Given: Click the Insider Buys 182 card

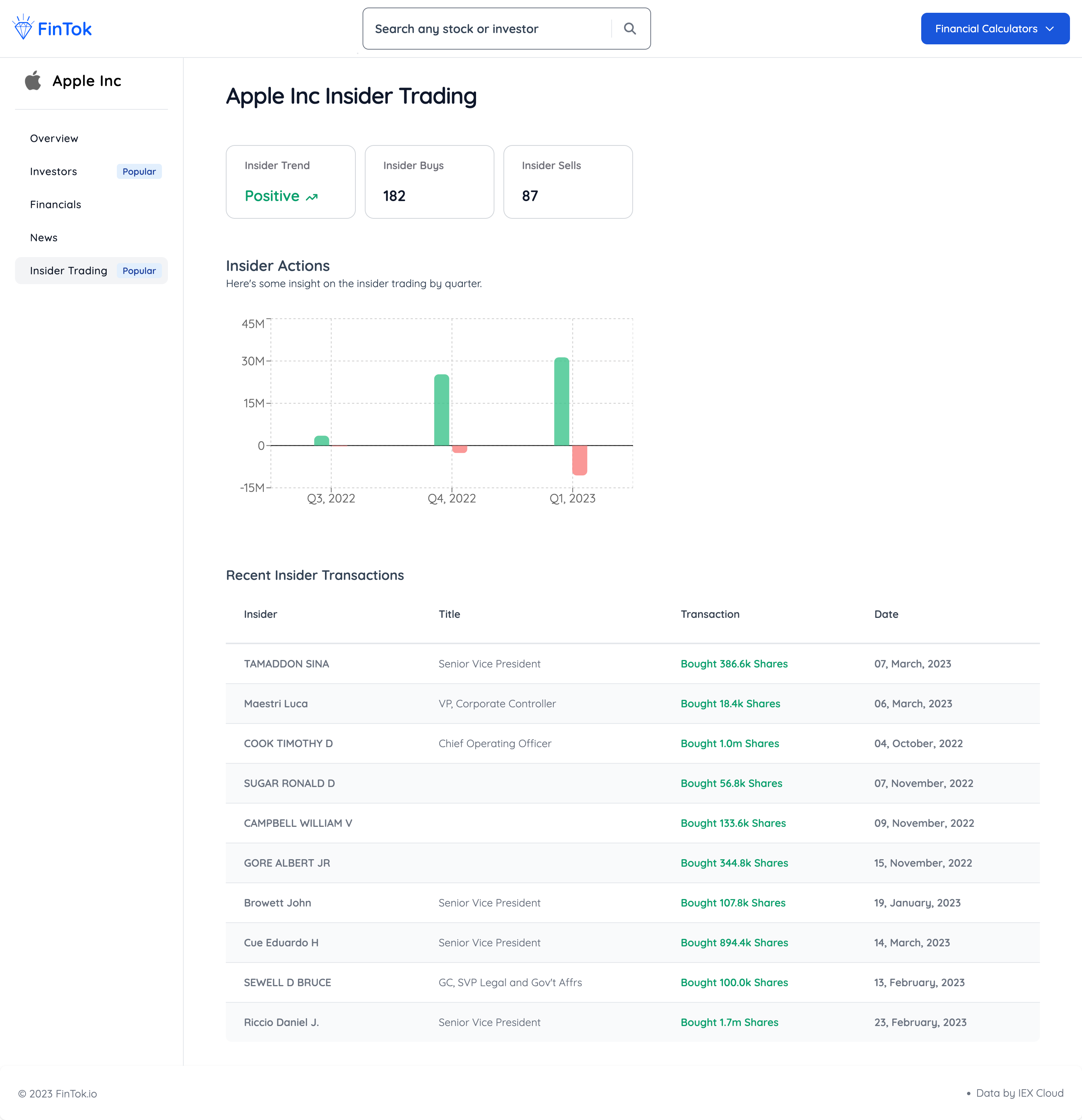Looking at the screenshot, I should [429, 182].
